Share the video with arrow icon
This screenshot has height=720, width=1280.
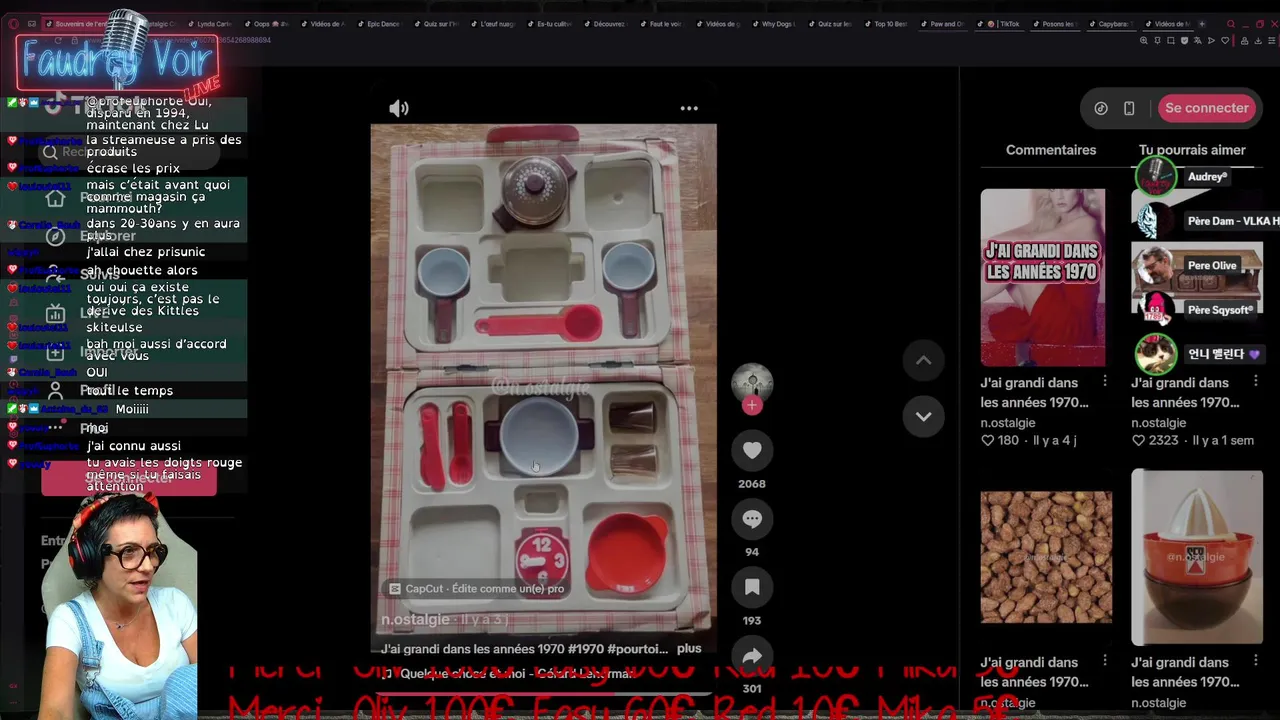[752, 655]
